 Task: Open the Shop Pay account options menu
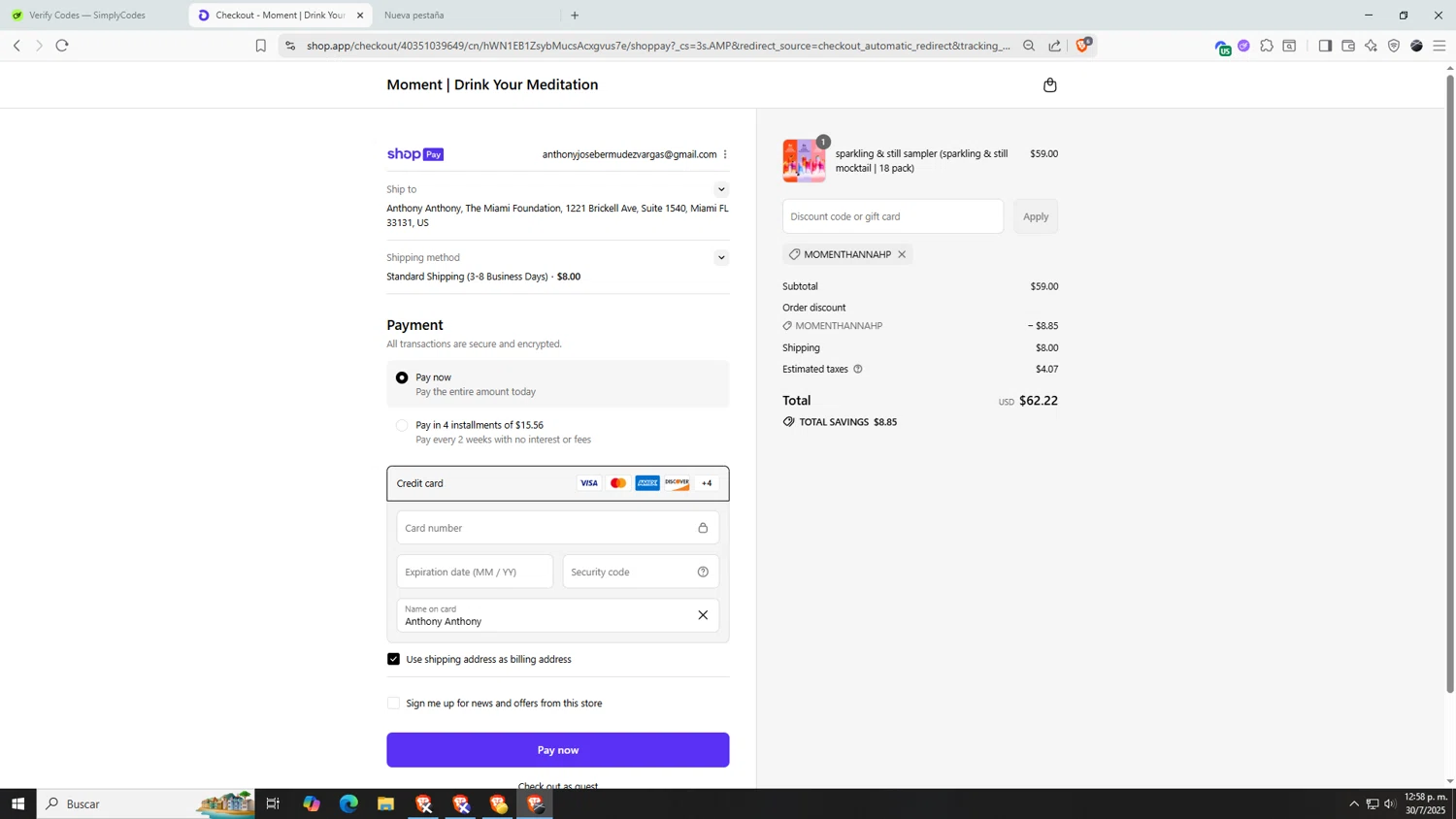pyautogui.click(x=725, y=154)
